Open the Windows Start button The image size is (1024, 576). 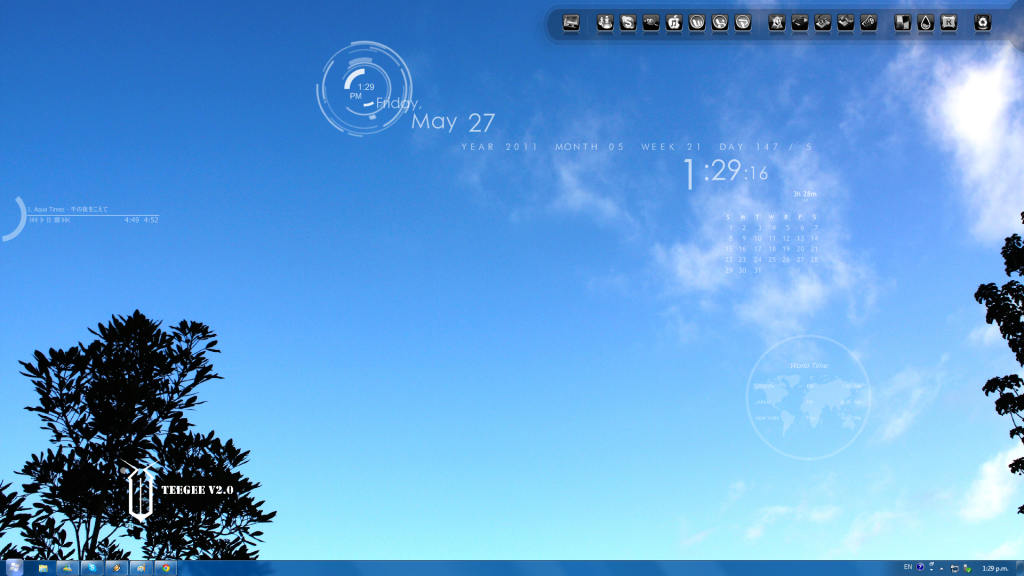[x=13, y=567]
